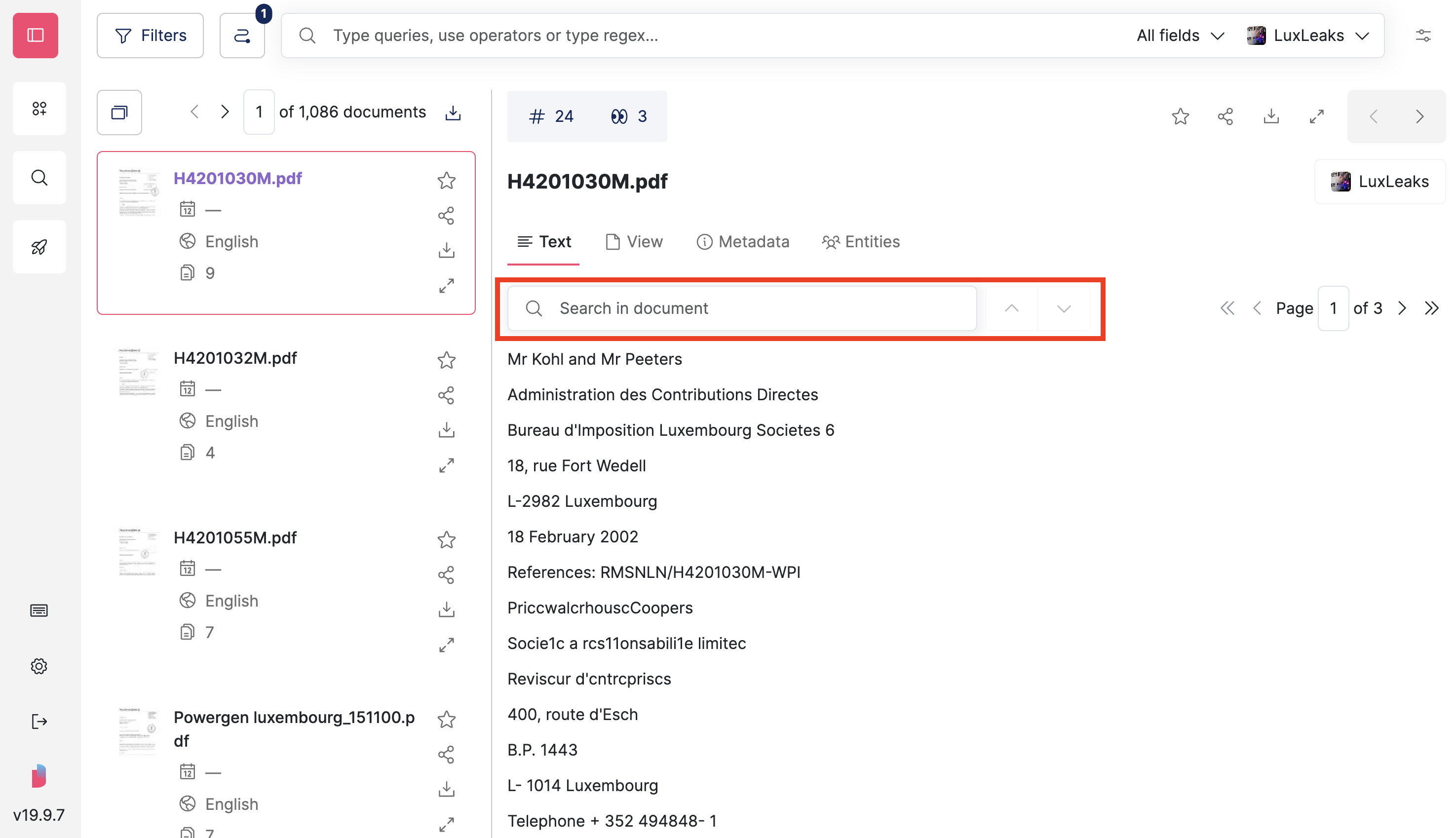Click H4201032M.pdf thumbnail preview

[x=138, y=373]
